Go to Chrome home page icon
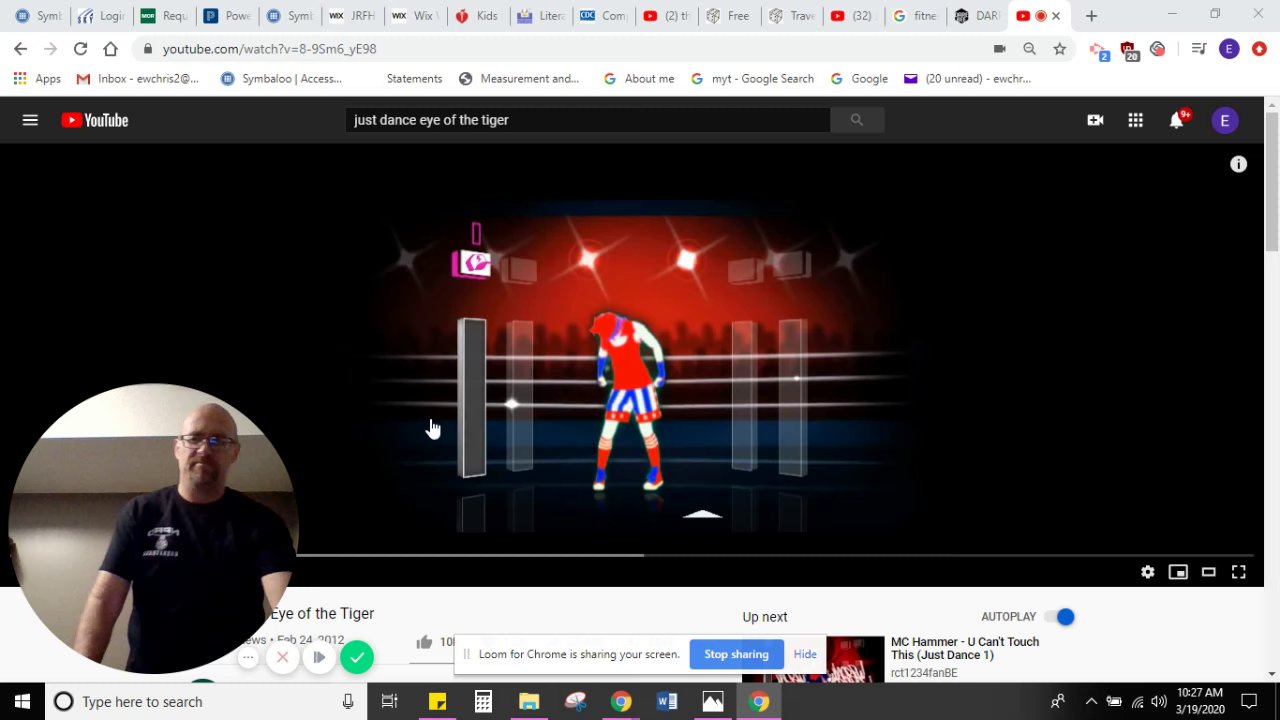 (x=110, y=48)
